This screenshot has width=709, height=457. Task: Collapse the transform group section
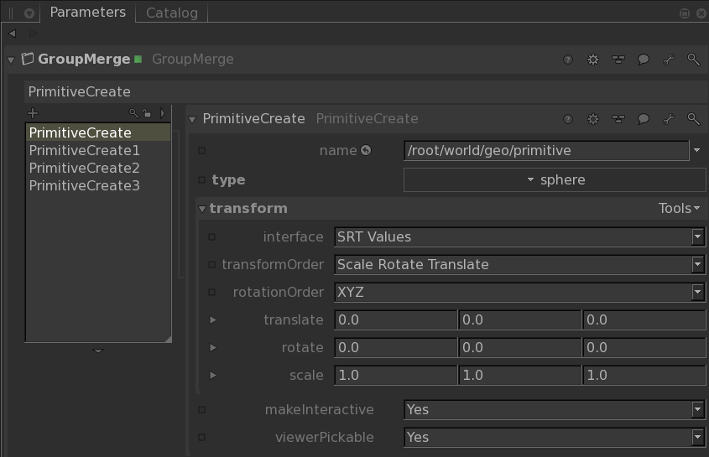(202, 209)
